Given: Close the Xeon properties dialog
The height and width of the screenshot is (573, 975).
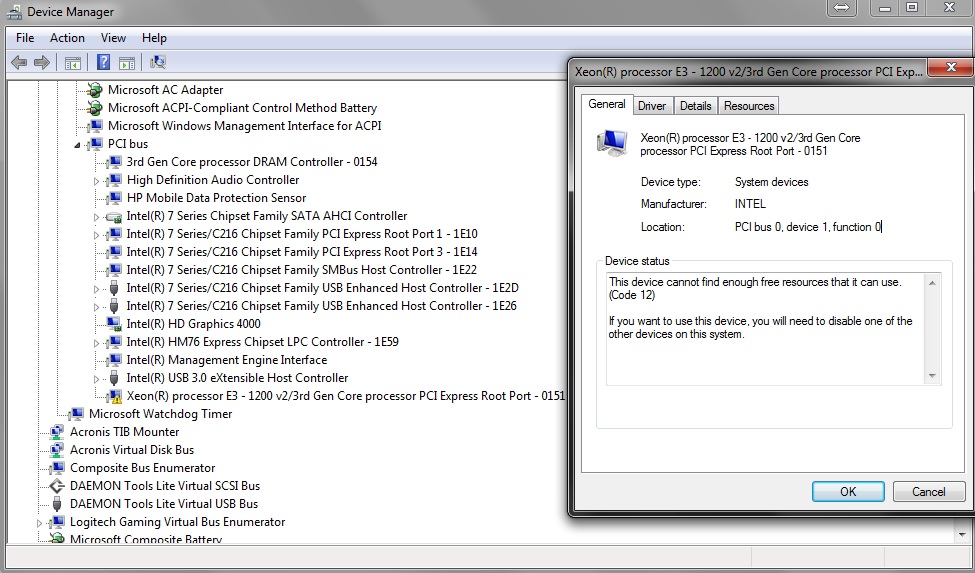Looking at the screenshot, I should [x=950, y=68].
